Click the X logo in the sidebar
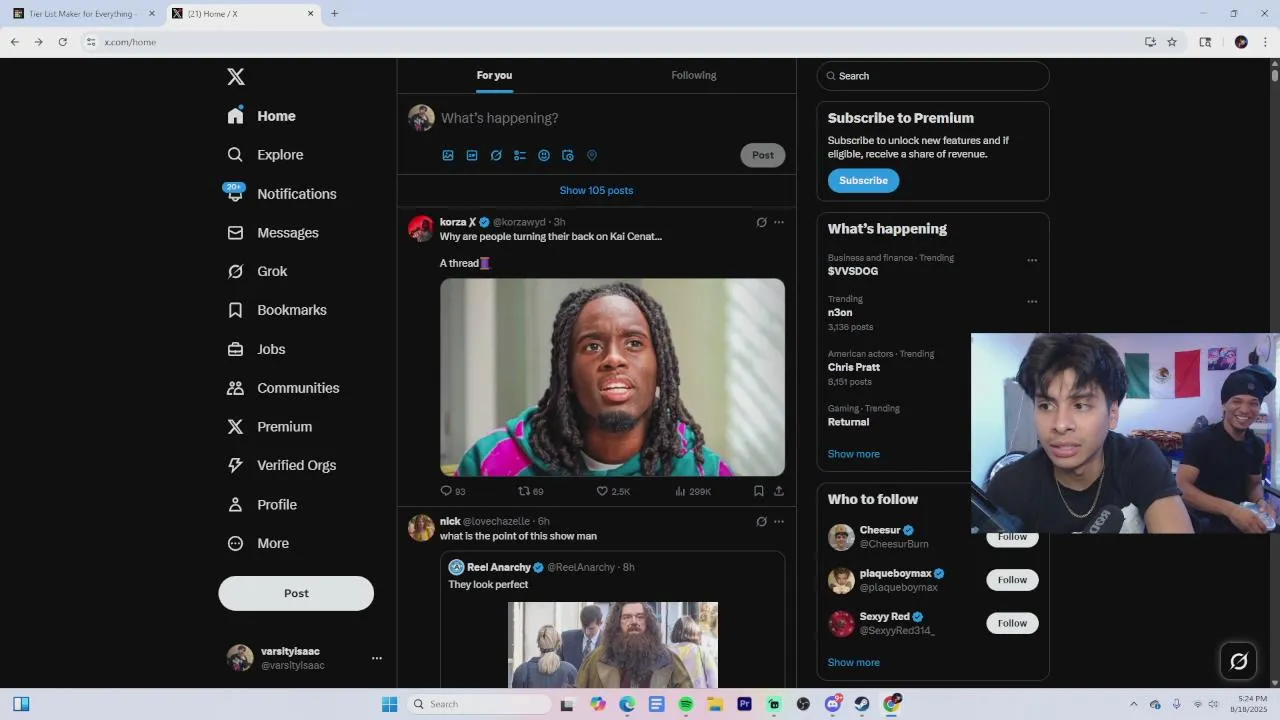Screen dimensions: 1280x720 click(x=236, y=77)
